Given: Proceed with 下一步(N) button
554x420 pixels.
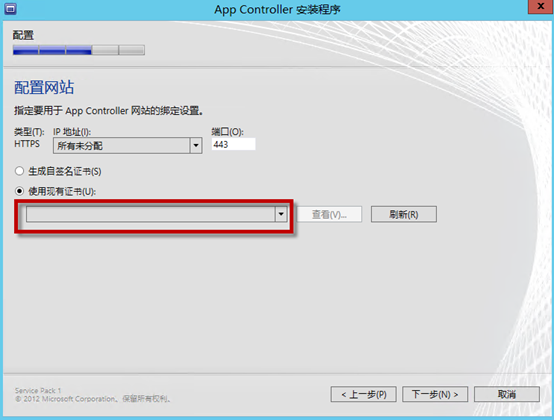Looking at the screenshot, I should click(435, 394).
